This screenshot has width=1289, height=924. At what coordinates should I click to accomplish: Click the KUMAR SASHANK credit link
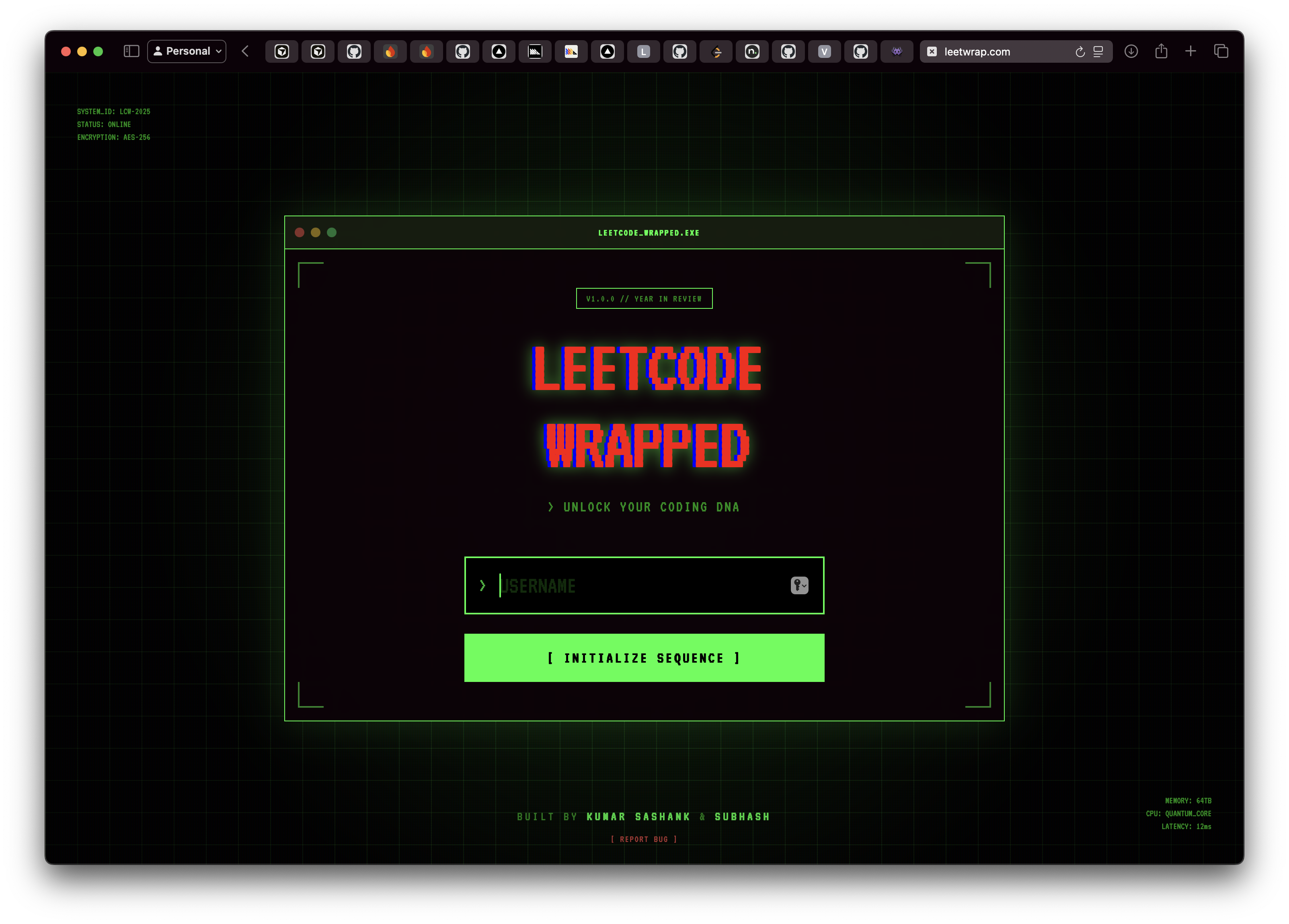[637, 817]
